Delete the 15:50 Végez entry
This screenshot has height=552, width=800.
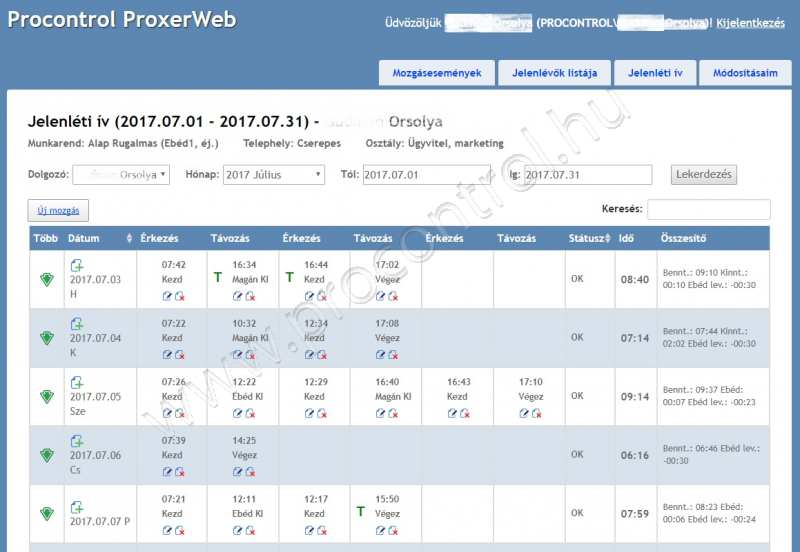pyautogui.click(x=393, y=531)
